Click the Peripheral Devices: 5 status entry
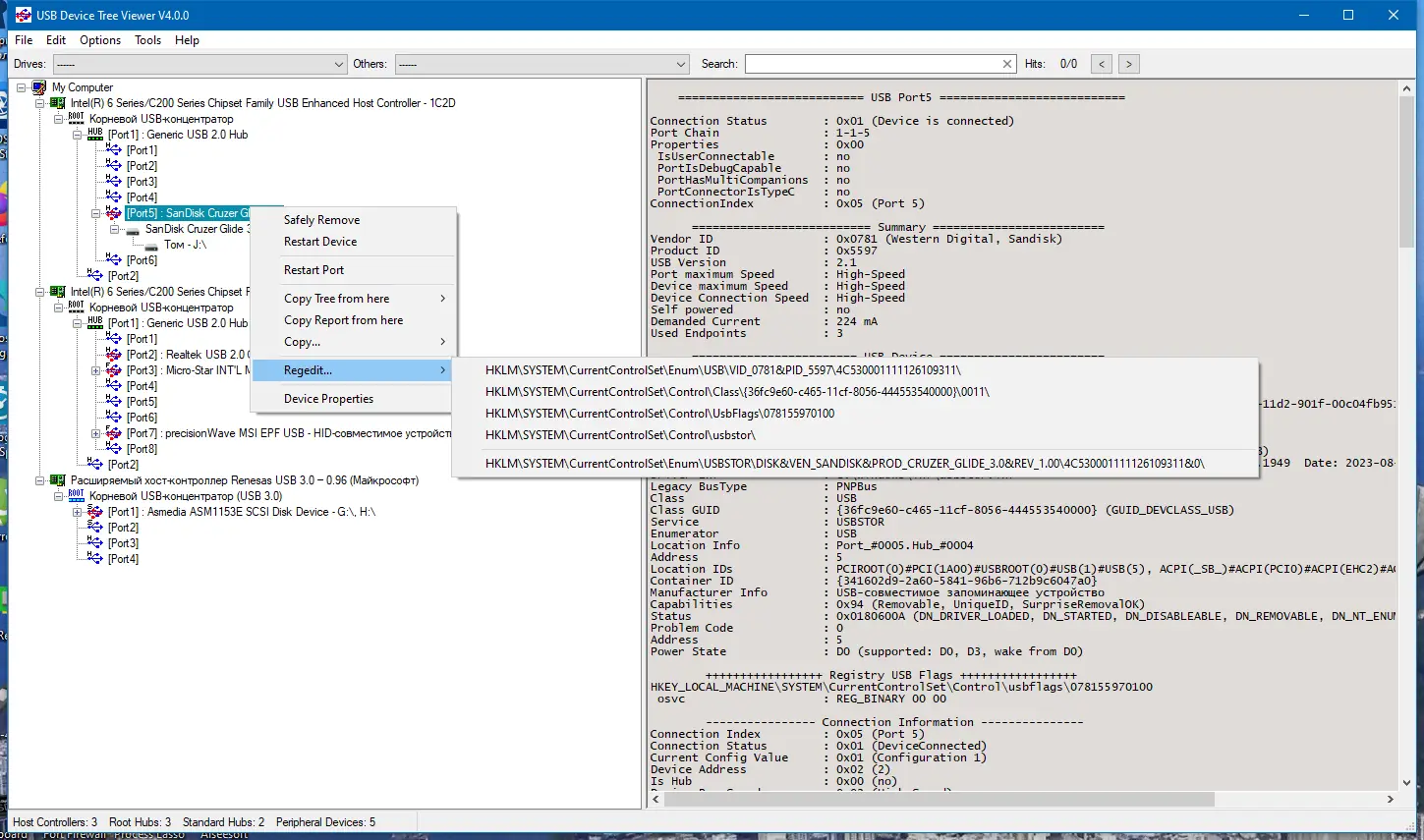 point(325,822)
